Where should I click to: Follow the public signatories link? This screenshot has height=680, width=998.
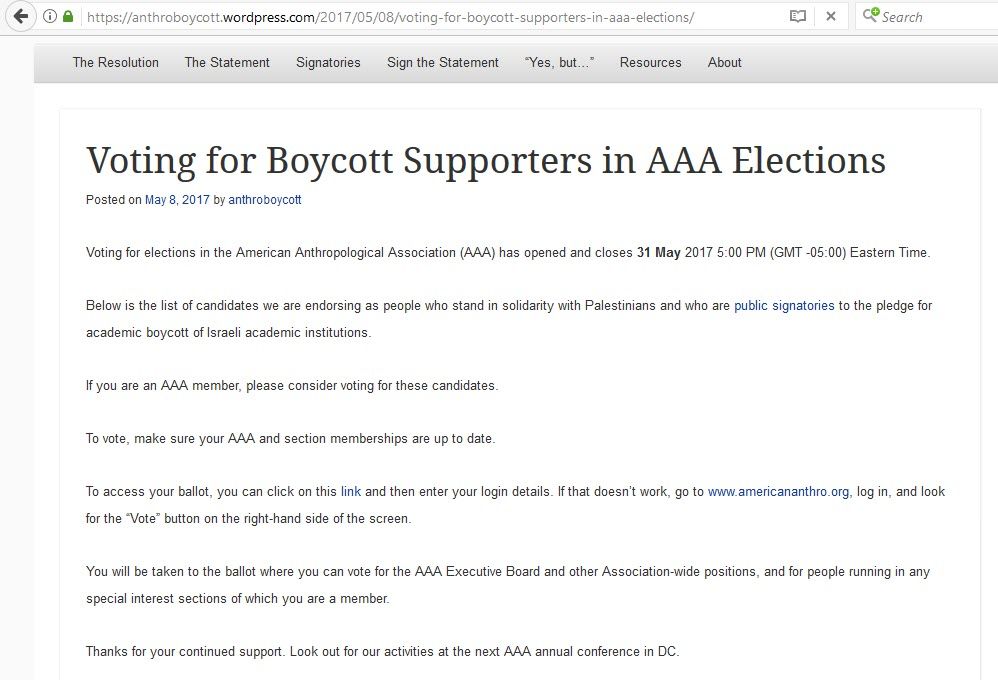pos(784,306)
